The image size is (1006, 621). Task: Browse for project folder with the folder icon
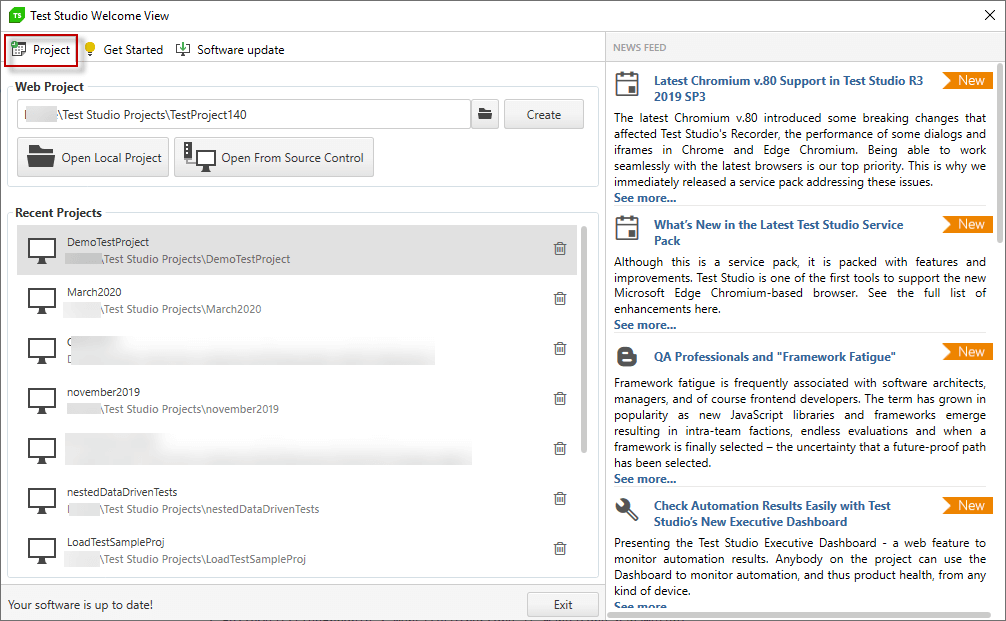(485, 114)
